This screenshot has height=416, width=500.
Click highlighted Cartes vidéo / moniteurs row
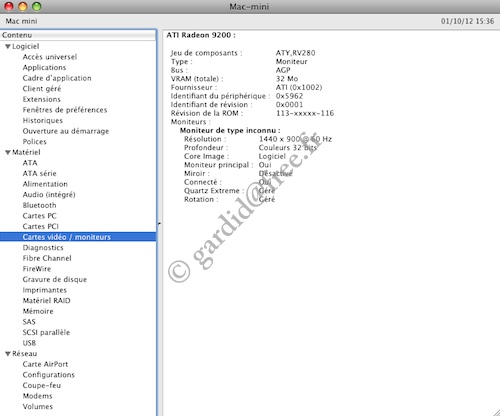coord(78,237)
